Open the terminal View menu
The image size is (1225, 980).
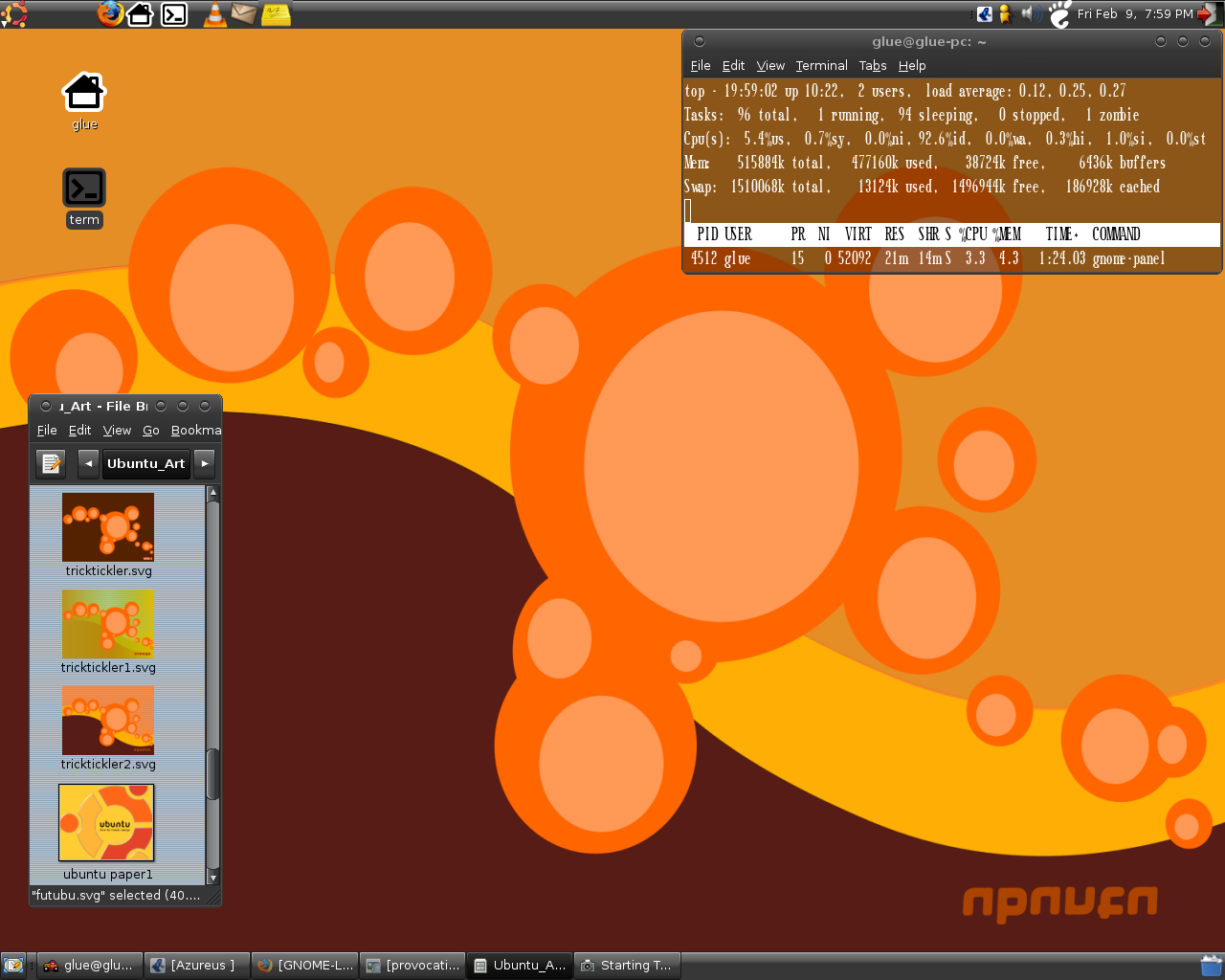(770, 65)
